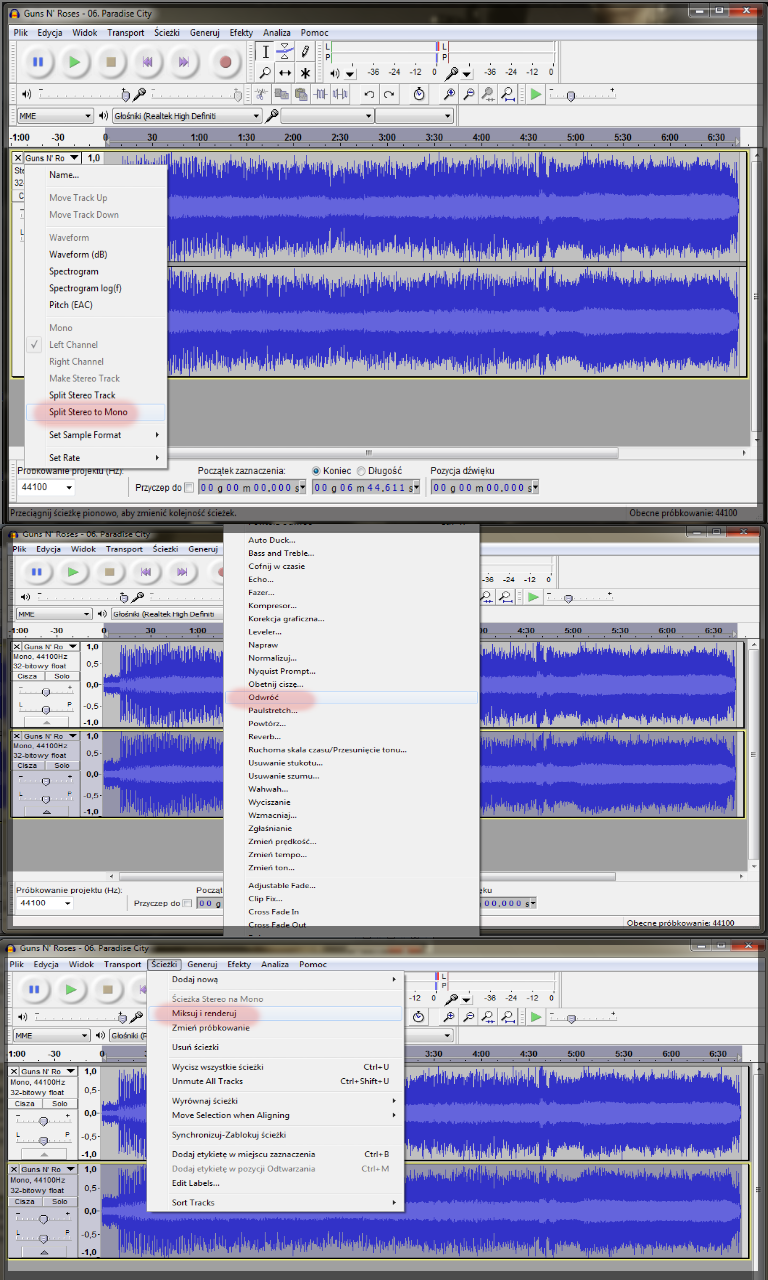
Task: Choose 'Spectrogram log(f)' in track menu
Action: [x=97, y=288]
